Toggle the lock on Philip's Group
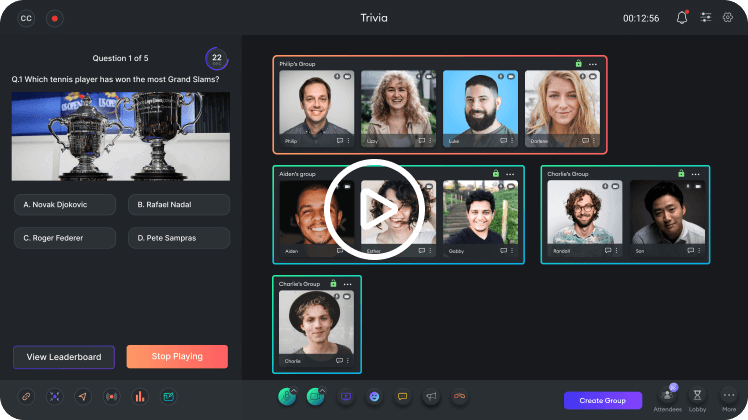748x420 pixels. coord(578,63)
